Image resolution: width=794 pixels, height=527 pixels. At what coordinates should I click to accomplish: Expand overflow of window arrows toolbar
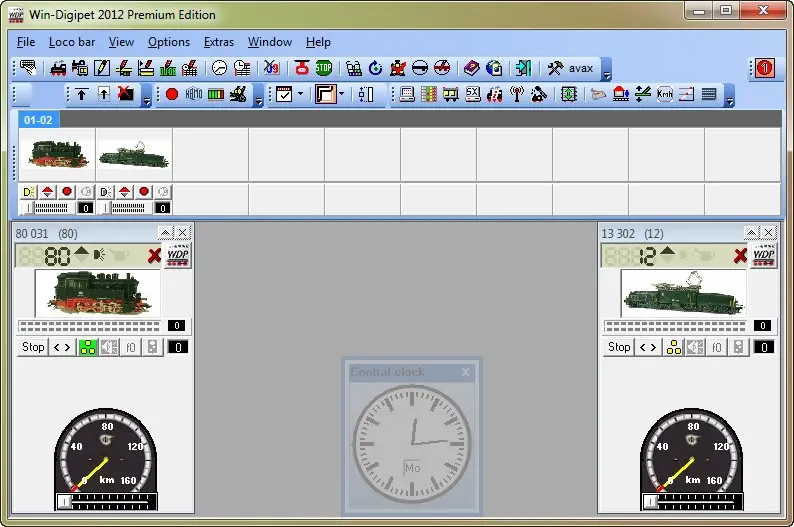[x=147, y=96]
